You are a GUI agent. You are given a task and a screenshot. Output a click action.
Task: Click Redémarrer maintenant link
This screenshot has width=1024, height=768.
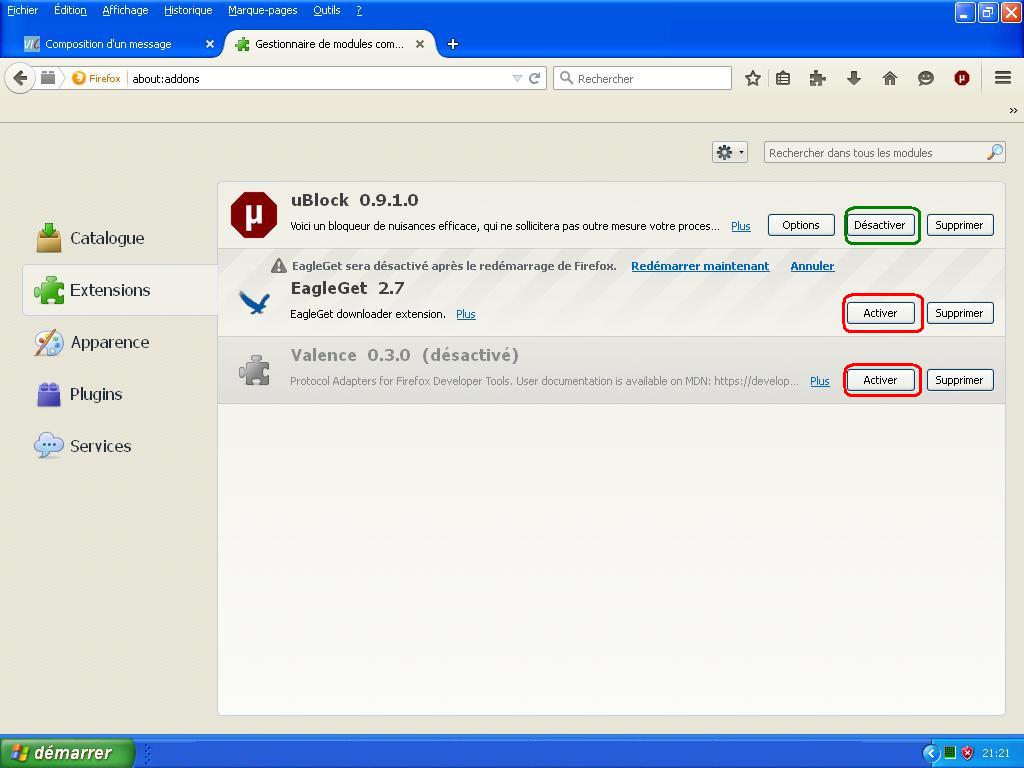(700, 266)
